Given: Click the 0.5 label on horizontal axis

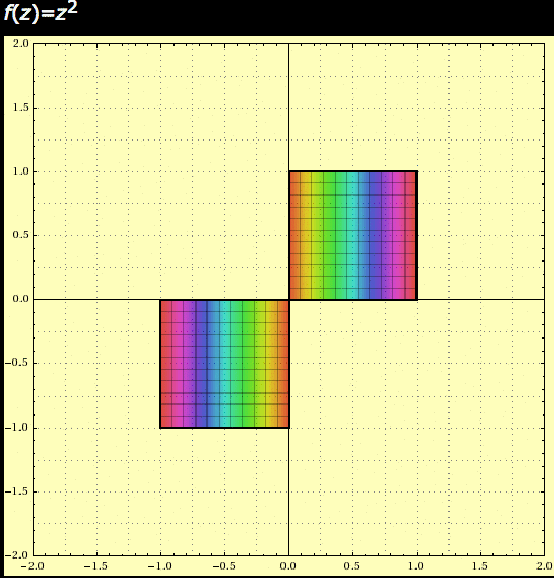Looking at the screenshot, I should [x=352, y=566].
